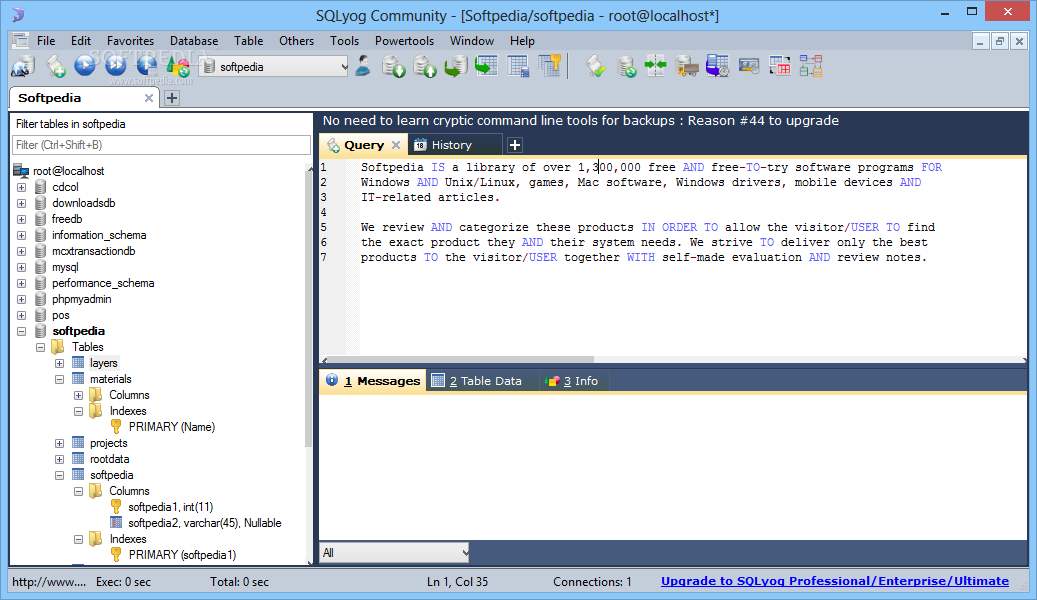This screenshot has height=600, width=1037.
Task: Open a new query editor via toolbar icon
Action: (x=56, y=66)
